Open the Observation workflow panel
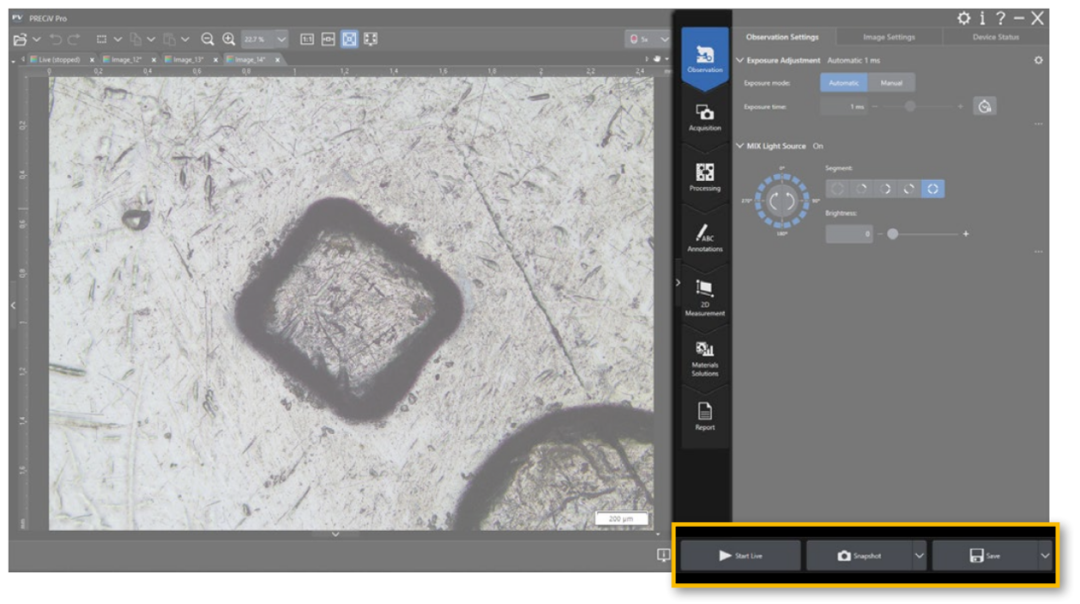Viewport: 1080px width, 604px height. [x=705, y=58]
